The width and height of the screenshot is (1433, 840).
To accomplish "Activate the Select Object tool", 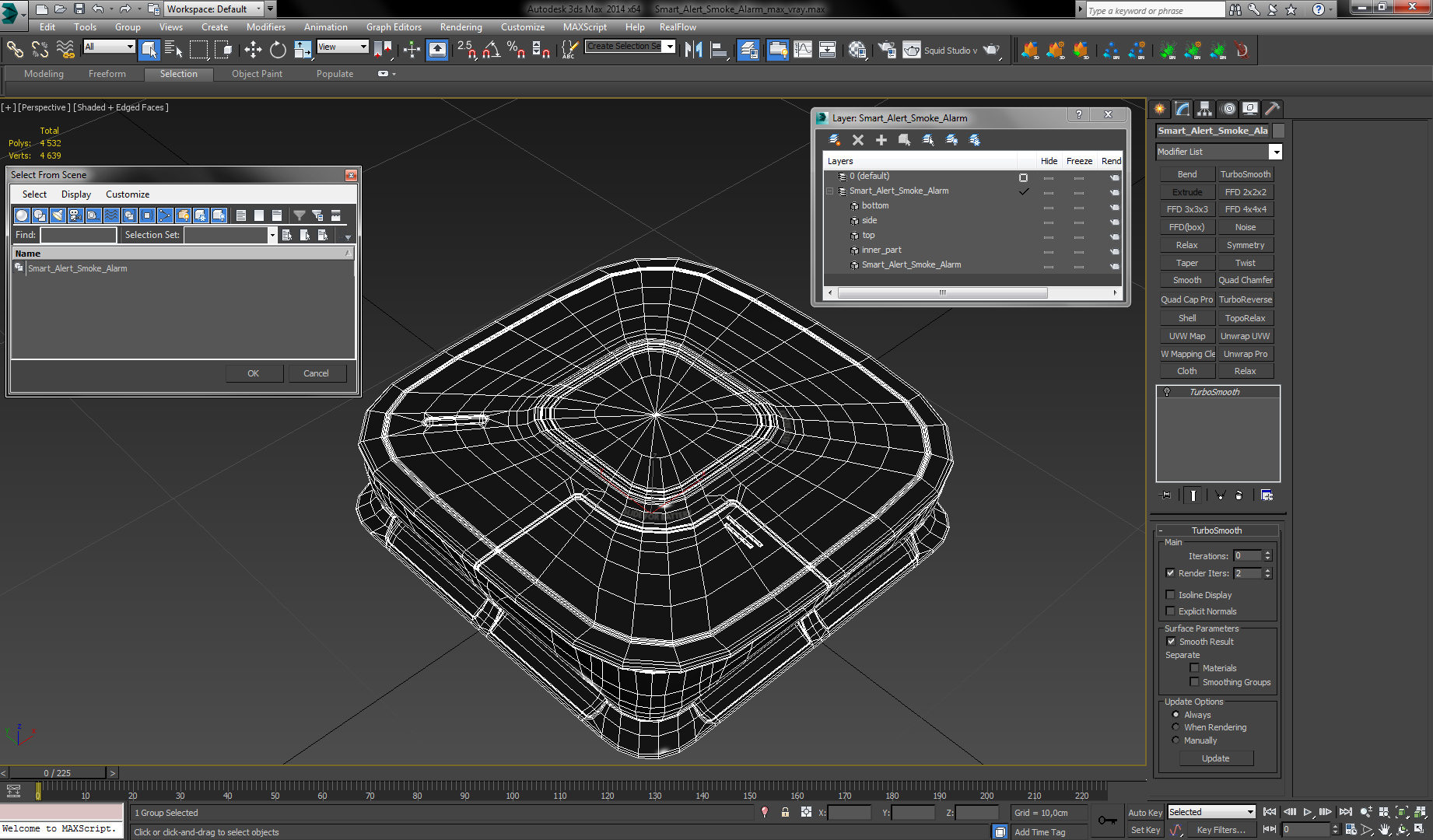I will (x=149, y=50).
